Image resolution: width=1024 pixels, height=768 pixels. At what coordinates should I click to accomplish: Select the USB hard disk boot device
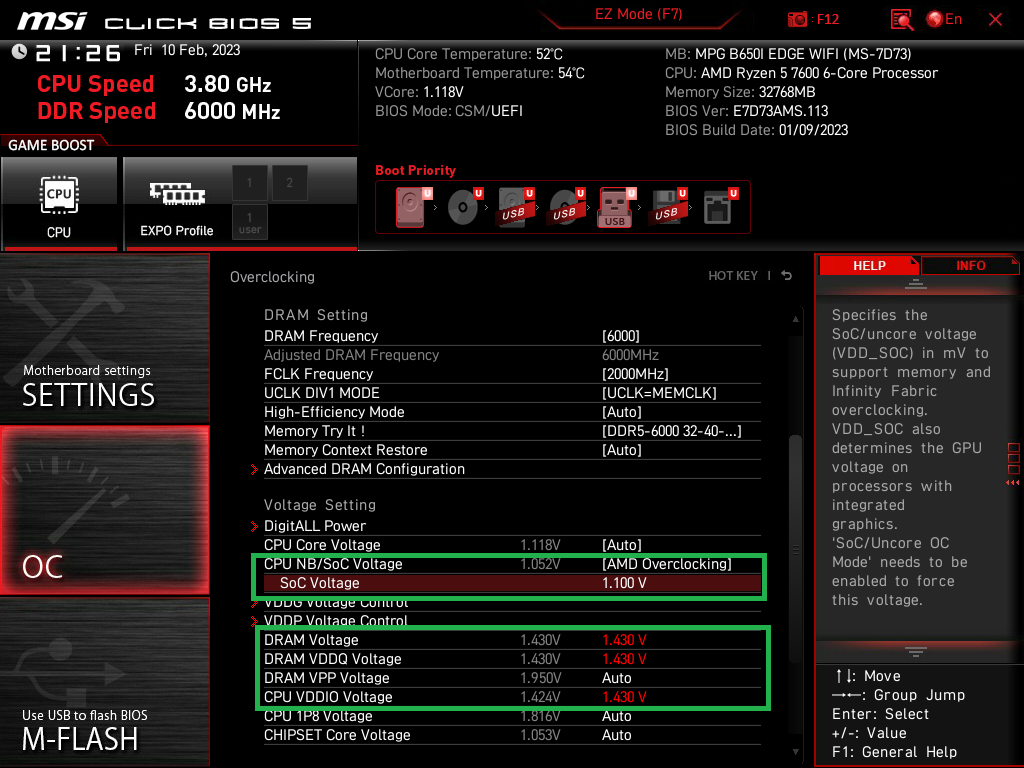515,207
